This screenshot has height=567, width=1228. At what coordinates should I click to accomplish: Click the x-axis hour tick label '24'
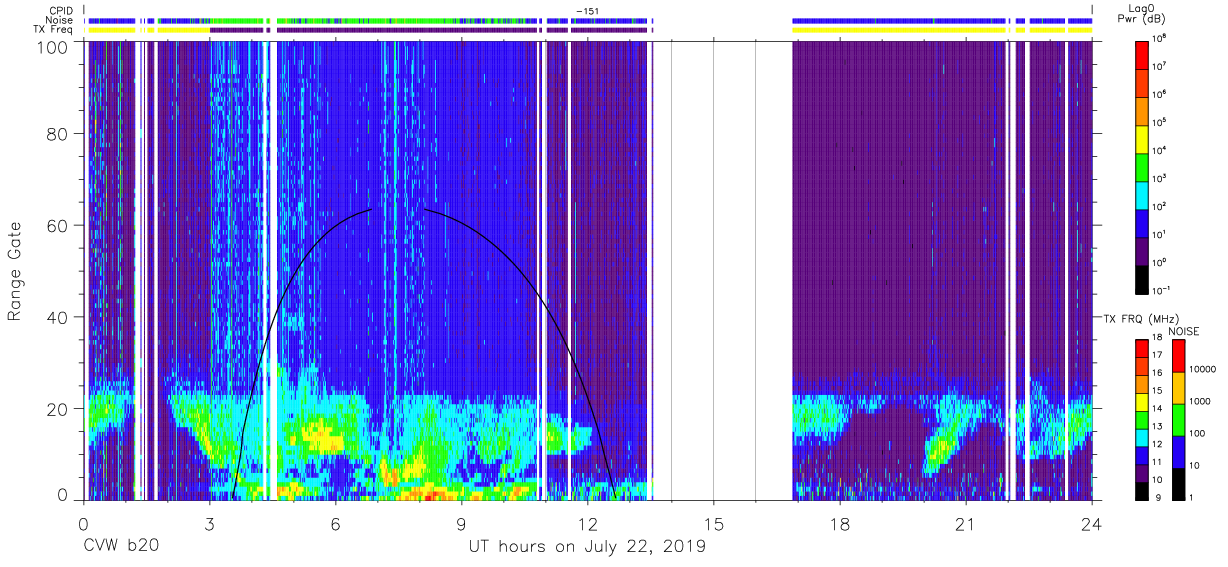pos(1091,524)
